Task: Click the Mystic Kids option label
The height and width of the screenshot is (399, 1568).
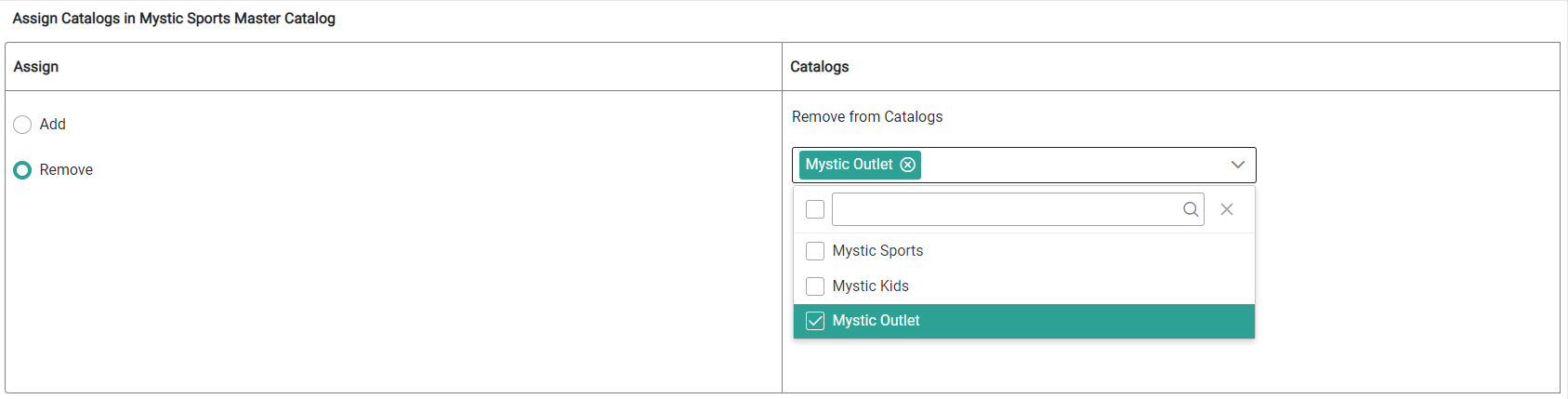Action: click(x=870, y=286)
